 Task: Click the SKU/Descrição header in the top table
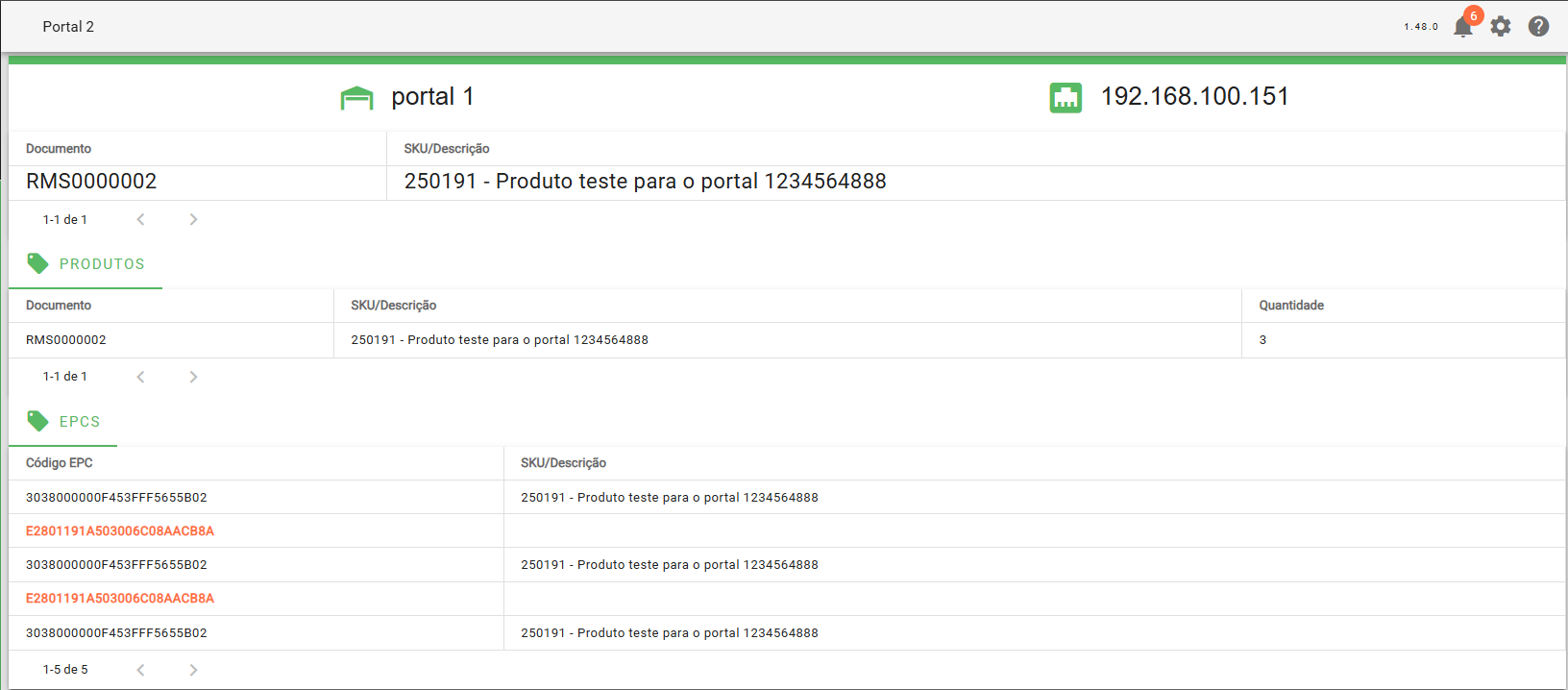tap(447, 149)
